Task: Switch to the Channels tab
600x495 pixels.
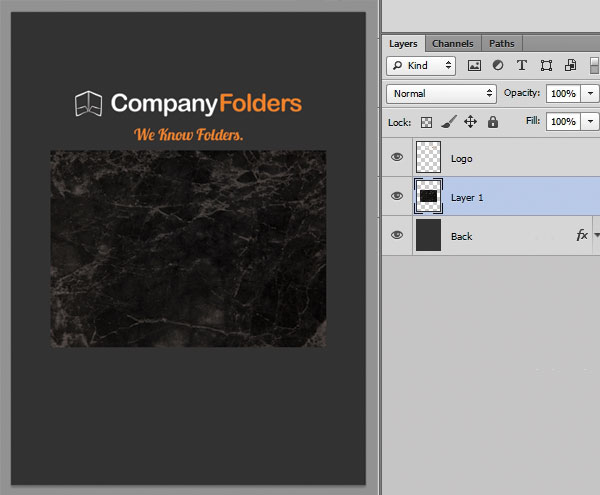Action: tap(453, 44)
